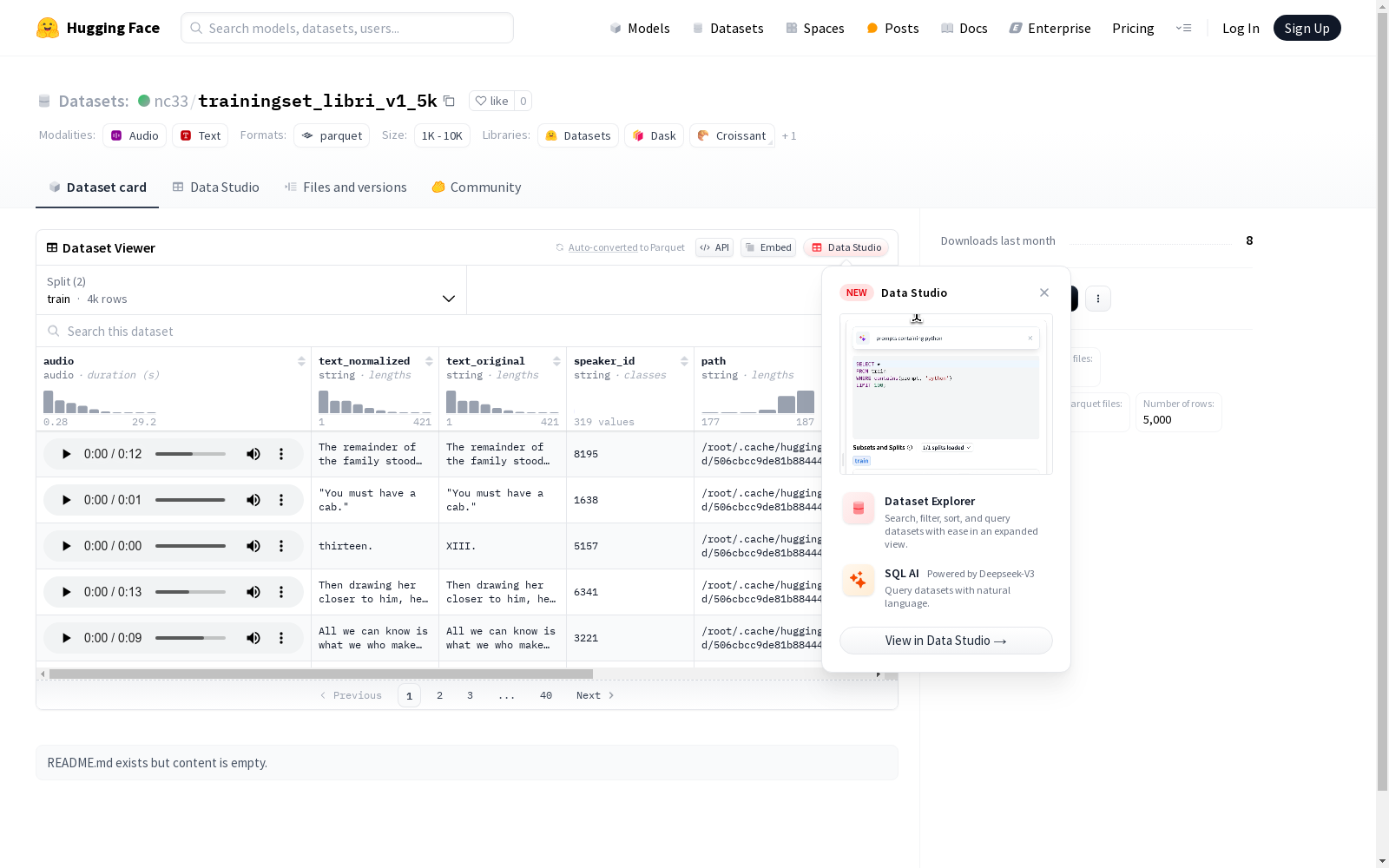Filter by Audio modality tag
Screen dimensions: 1389x868
pos(135,135)
